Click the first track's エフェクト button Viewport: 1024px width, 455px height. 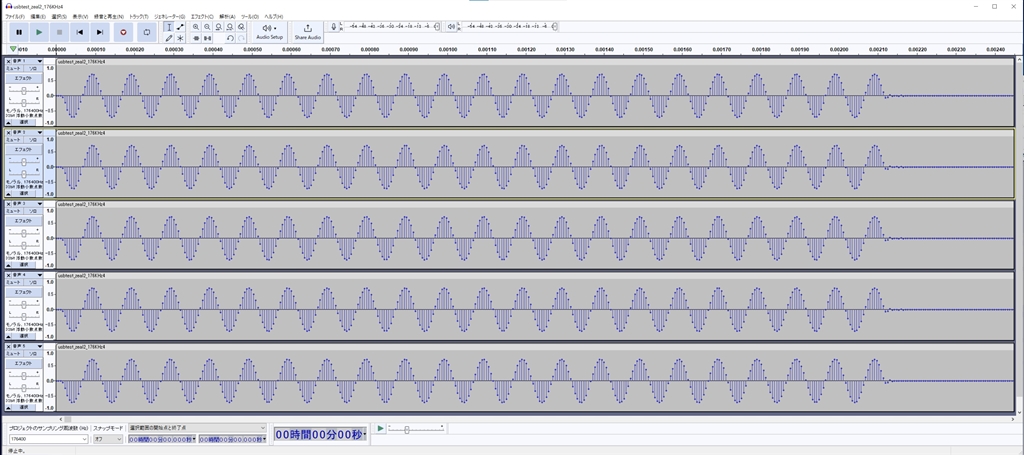(23, 78)
